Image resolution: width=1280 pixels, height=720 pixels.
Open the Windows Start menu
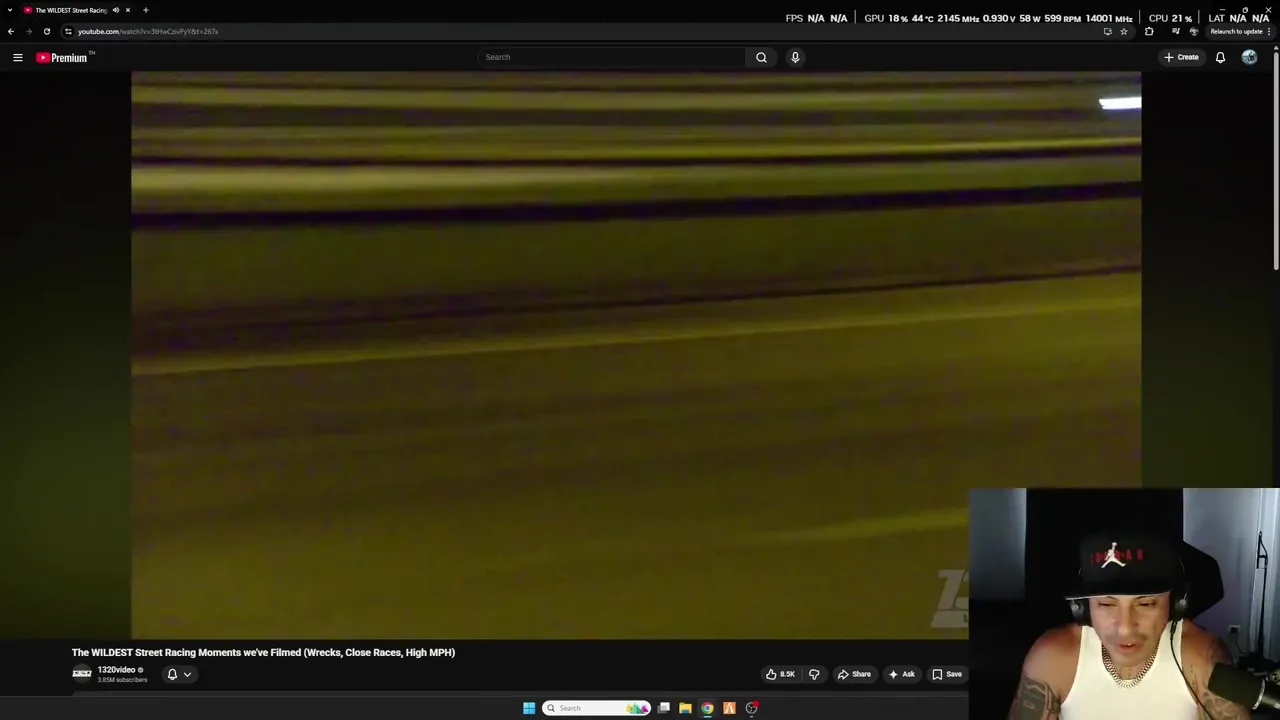pyautogui.click(x=529, y=708)
